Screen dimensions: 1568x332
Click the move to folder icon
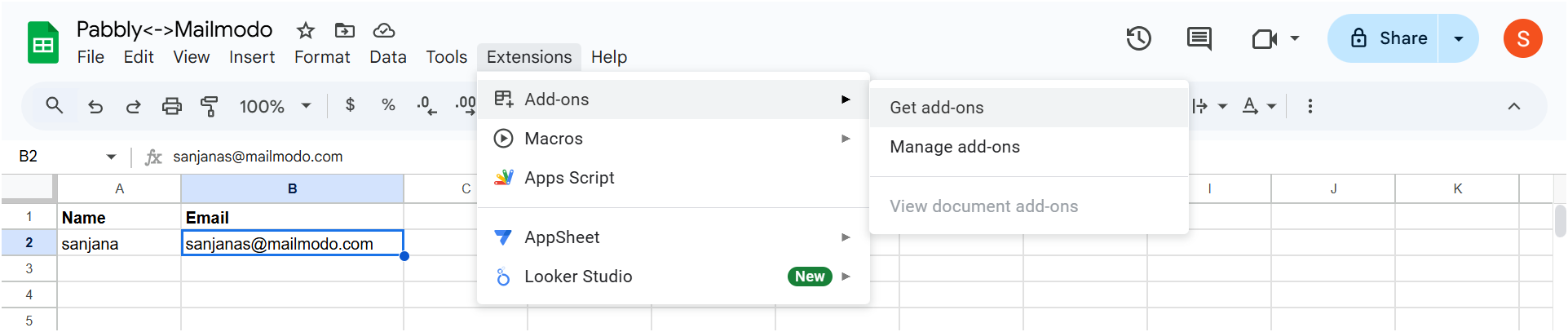pos(345,30)
